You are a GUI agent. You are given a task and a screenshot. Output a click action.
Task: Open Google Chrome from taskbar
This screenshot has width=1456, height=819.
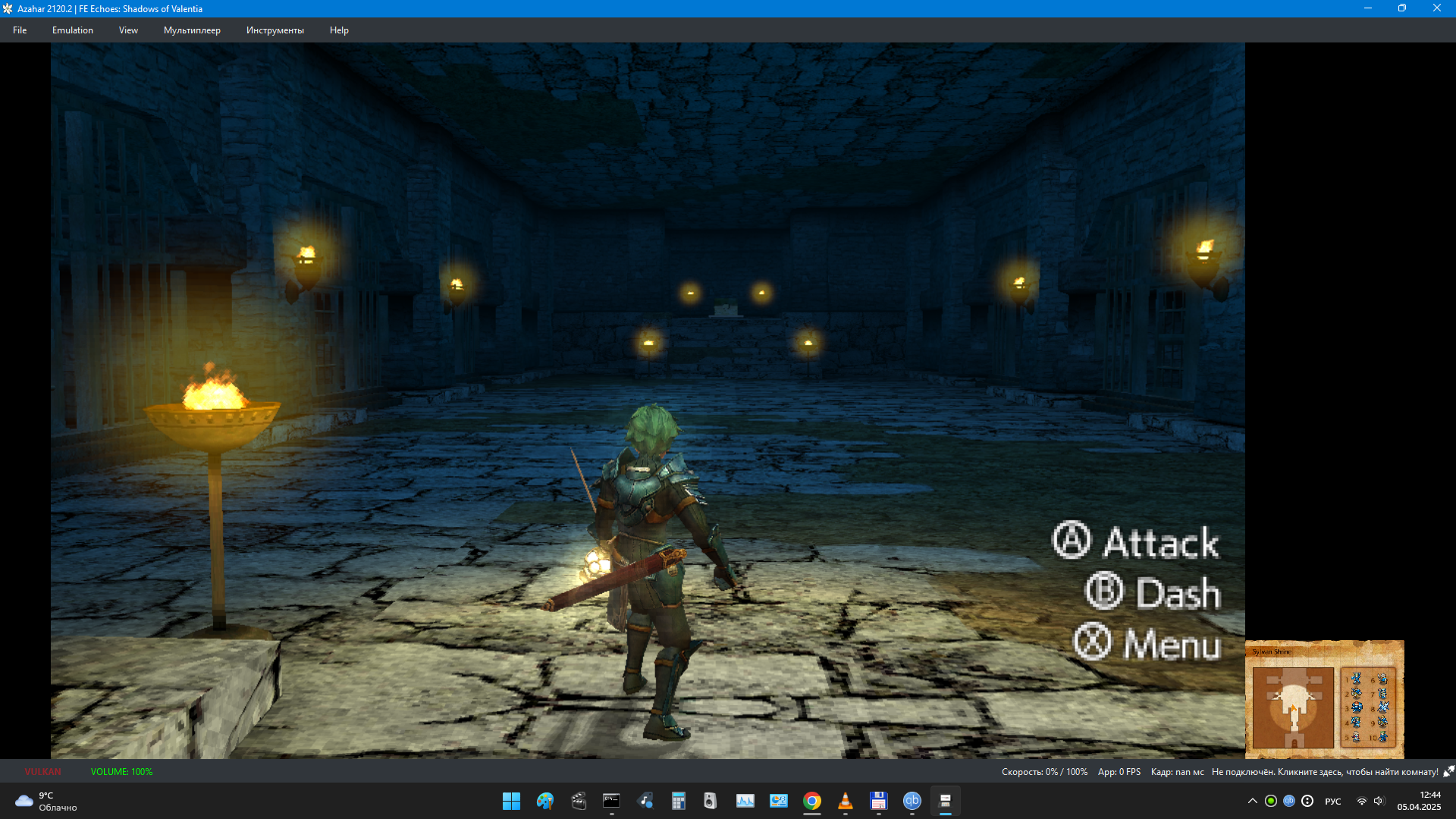click(812, 801)
